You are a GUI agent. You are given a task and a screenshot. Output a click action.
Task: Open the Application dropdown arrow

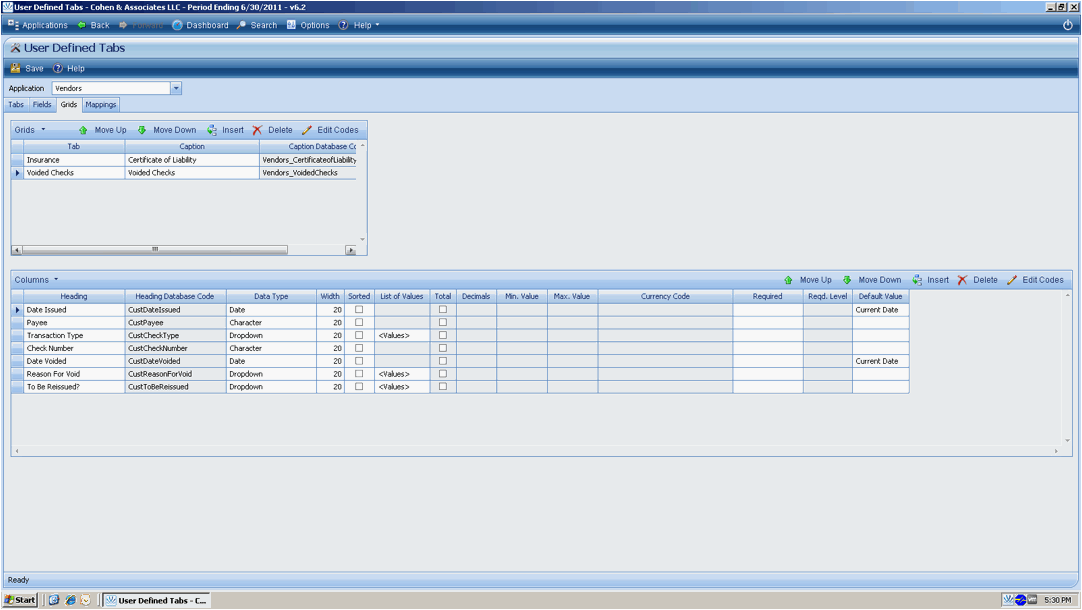tap(176, 88)
